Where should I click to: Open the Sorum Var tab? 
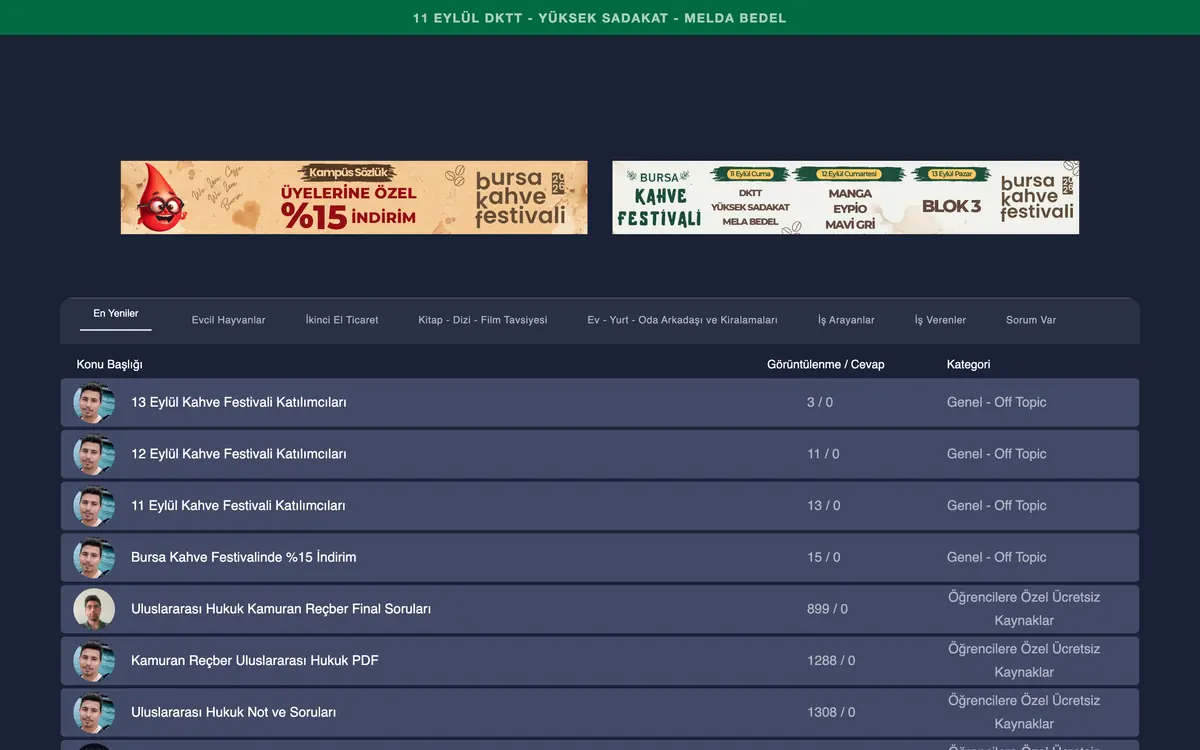1031,320
